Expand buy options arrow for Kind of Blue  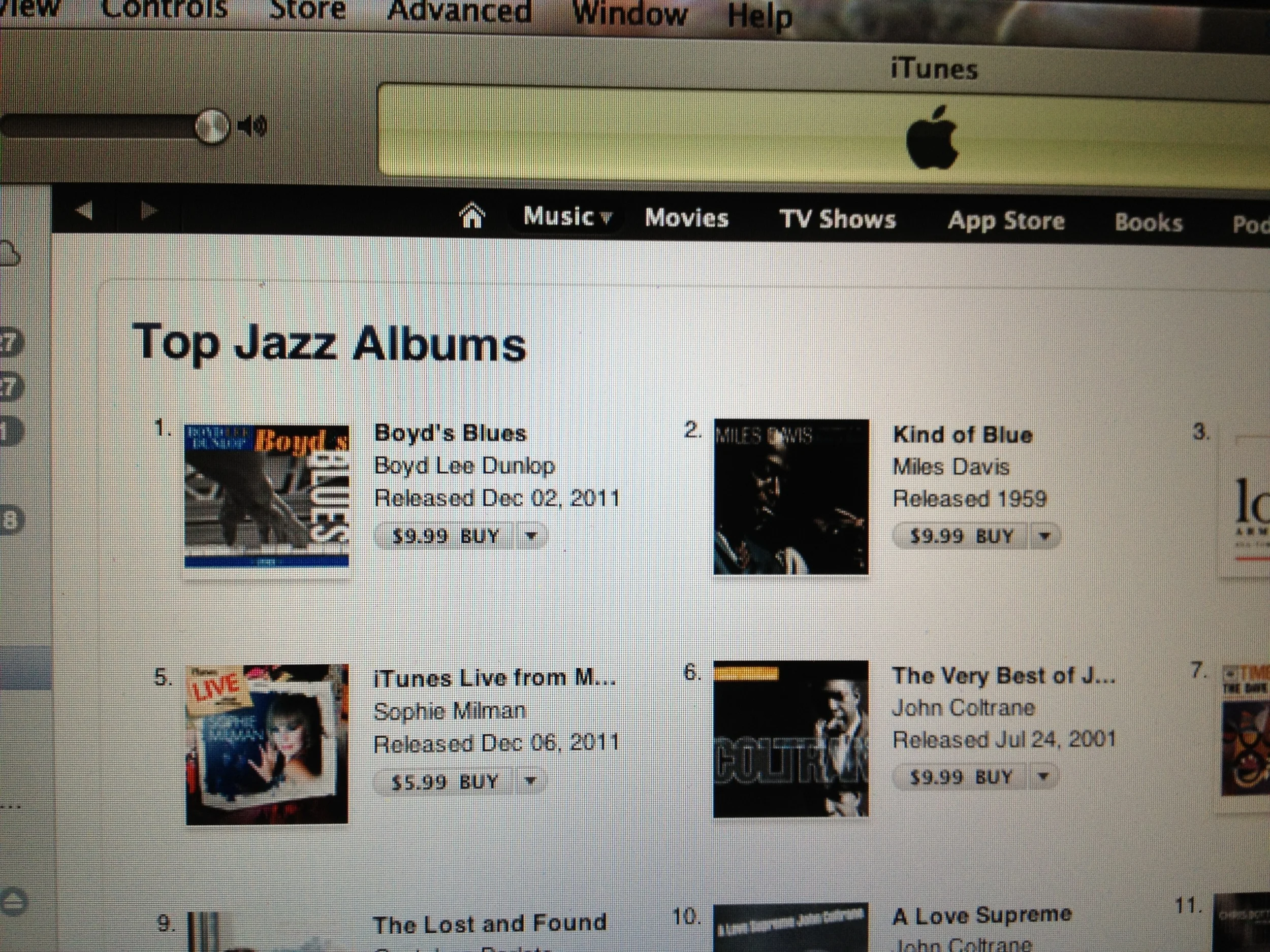pyautogui.click(x=1044, y=536)
